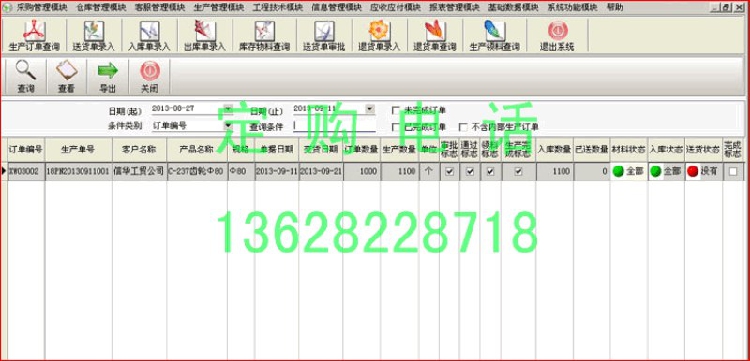Viewport: 750px width, 361px height.
Task: Enable the 已完成订单 checkbox
Action: tap(395, 127)
